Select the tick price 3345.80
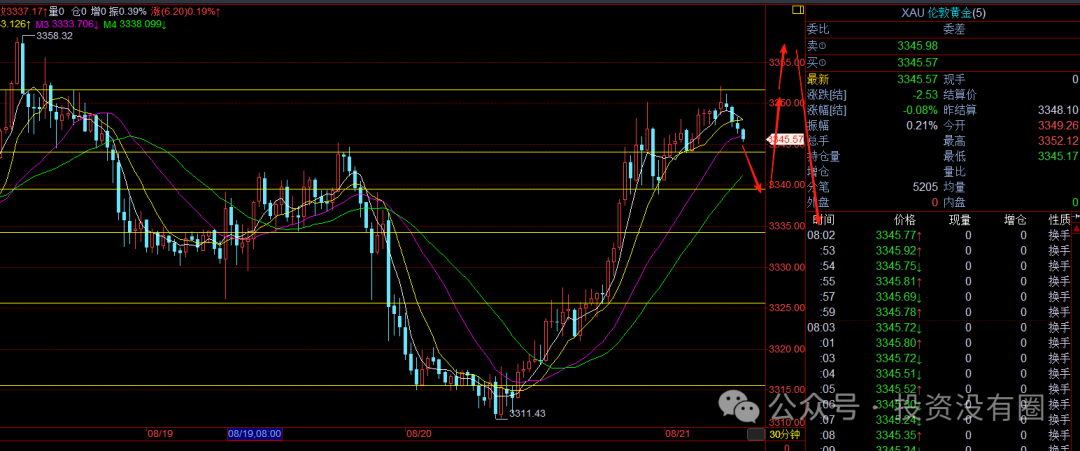Viewport: 1080px width, 451px height. pos(898,343)
